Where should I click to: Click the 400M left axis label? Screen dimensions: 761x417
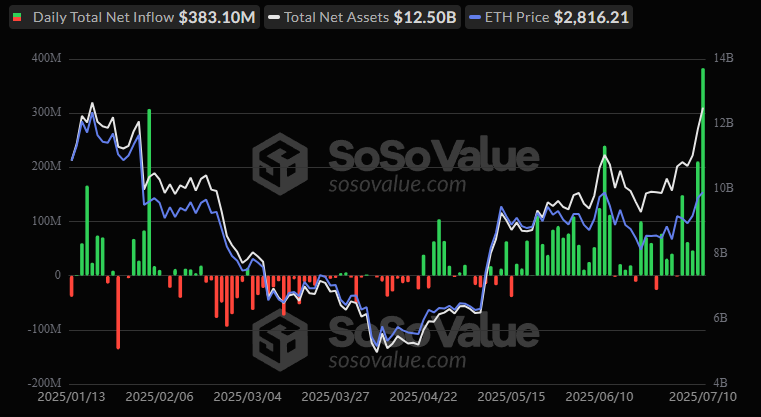coord(45,59)
